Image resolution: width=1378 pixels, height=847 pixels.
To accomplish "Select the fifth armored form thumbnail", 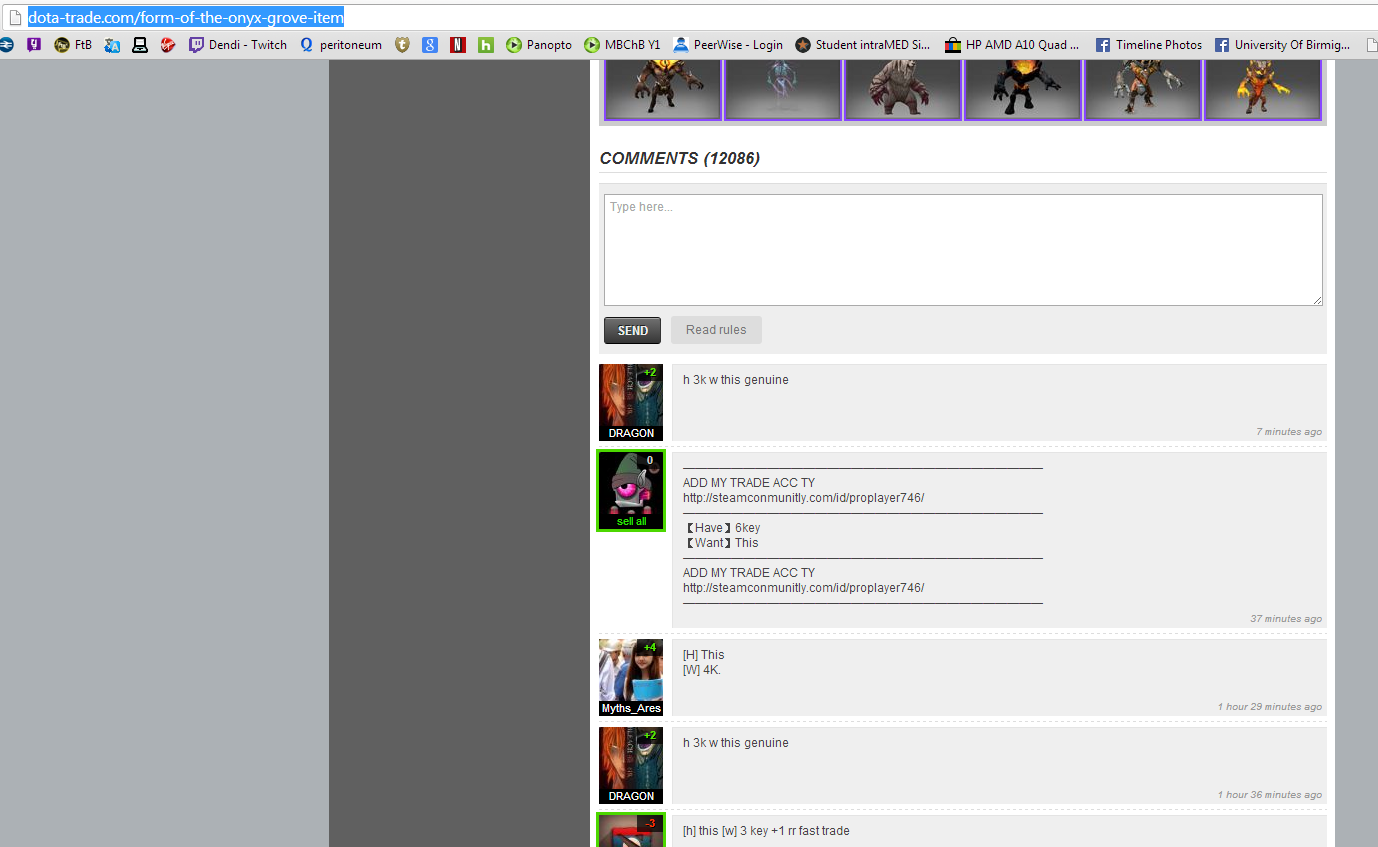I will point(1143,90).
